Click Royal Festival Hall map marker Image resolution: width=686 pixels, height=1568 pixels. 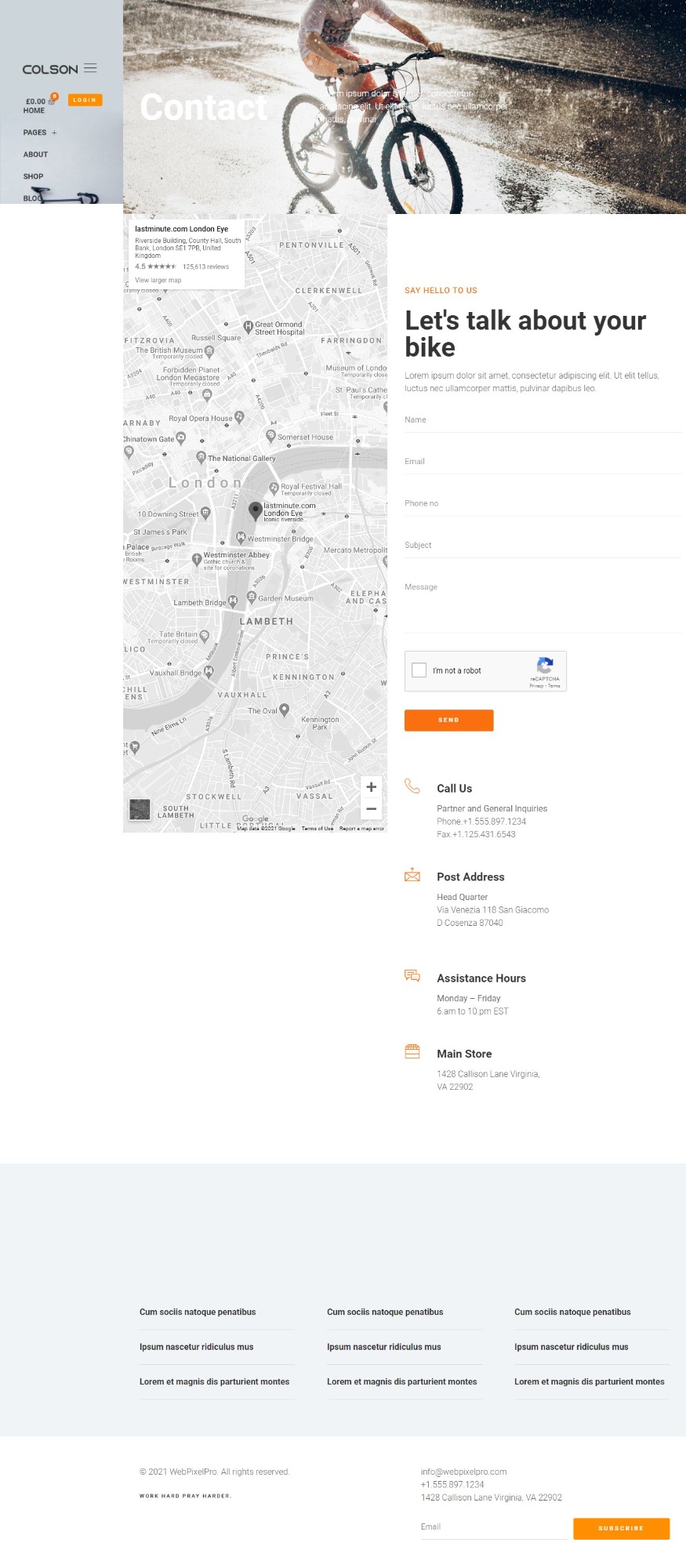[x=274, y=488]
